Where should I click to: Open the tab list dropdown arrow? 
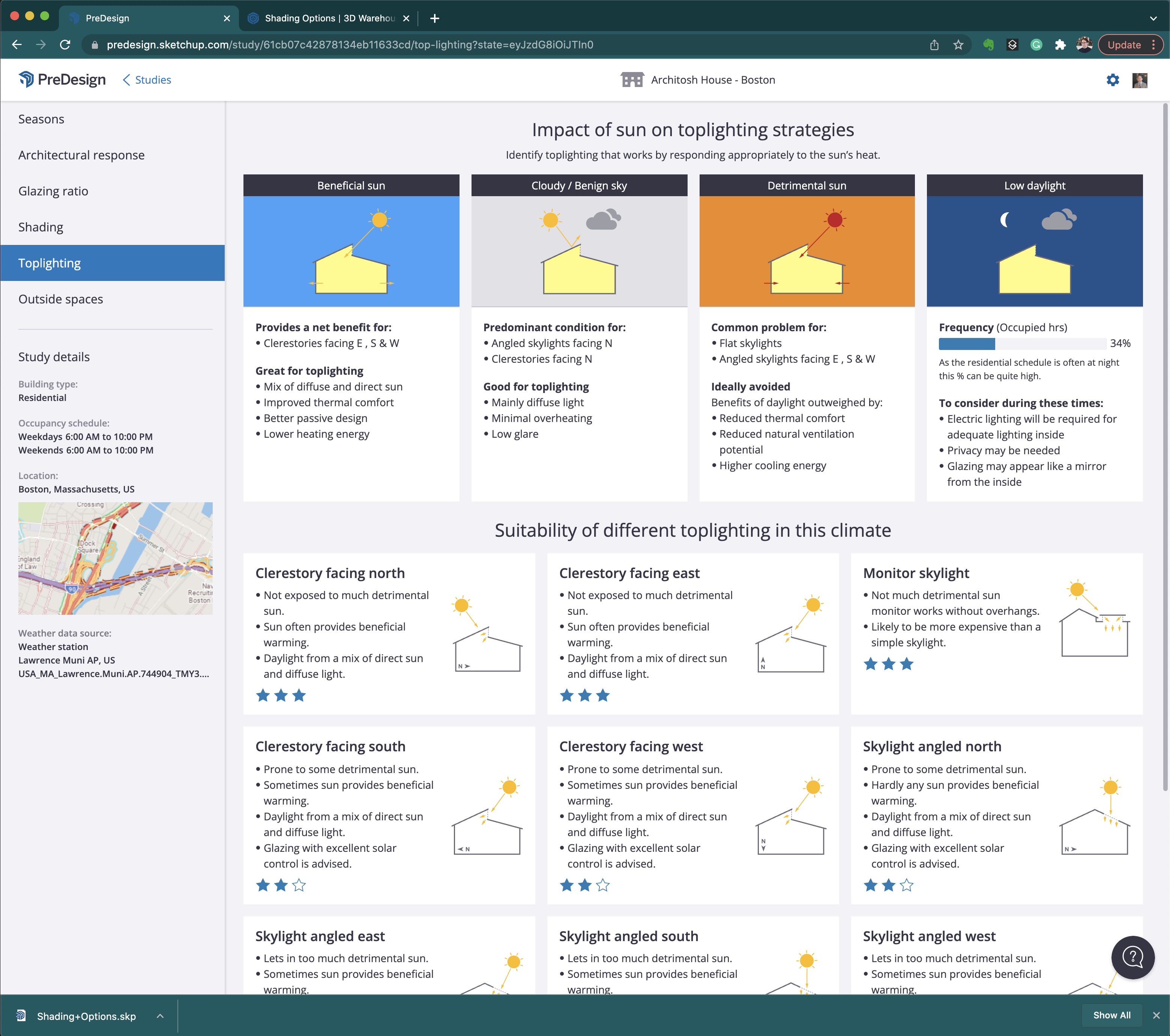1153,18
